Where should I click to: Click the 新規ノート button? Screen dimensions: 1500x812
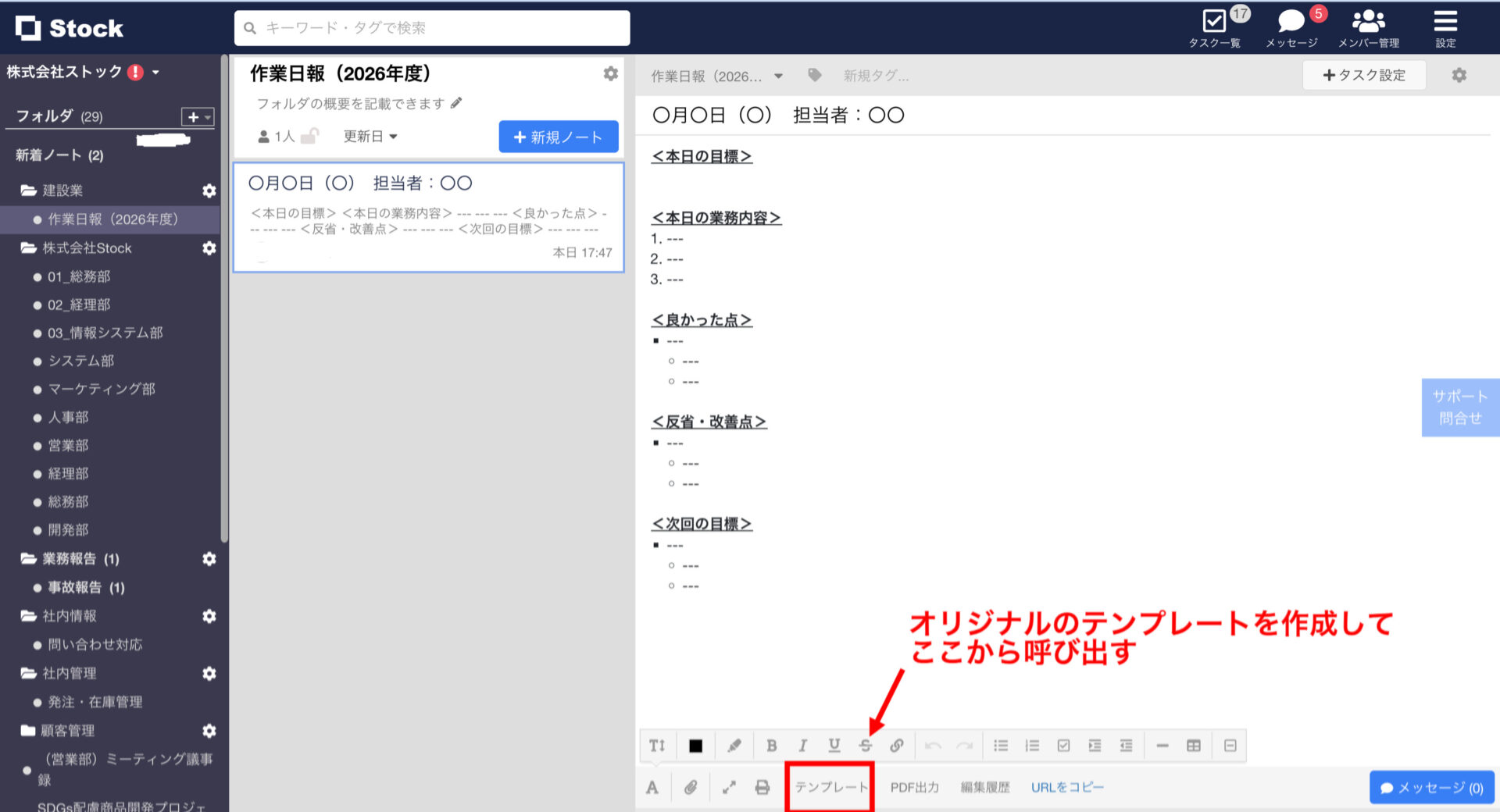point(558,136)
